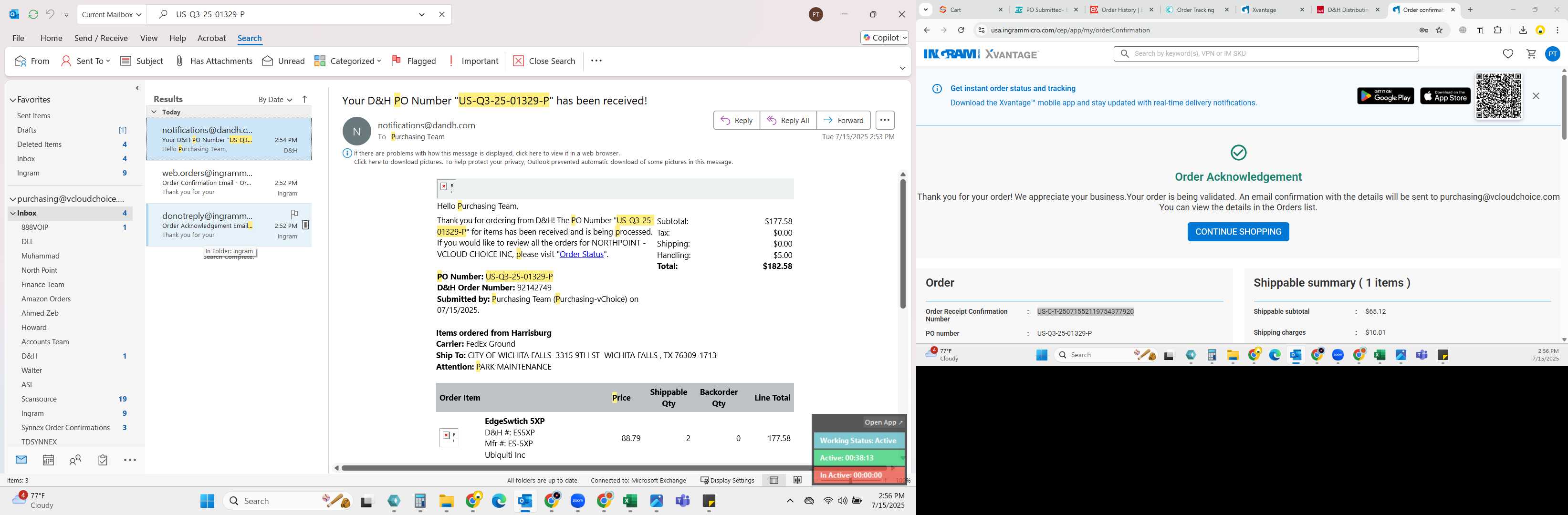Viewport: 1568px width, 515px height.
Task: Click the Reply All button
Action: coord(788,120)
